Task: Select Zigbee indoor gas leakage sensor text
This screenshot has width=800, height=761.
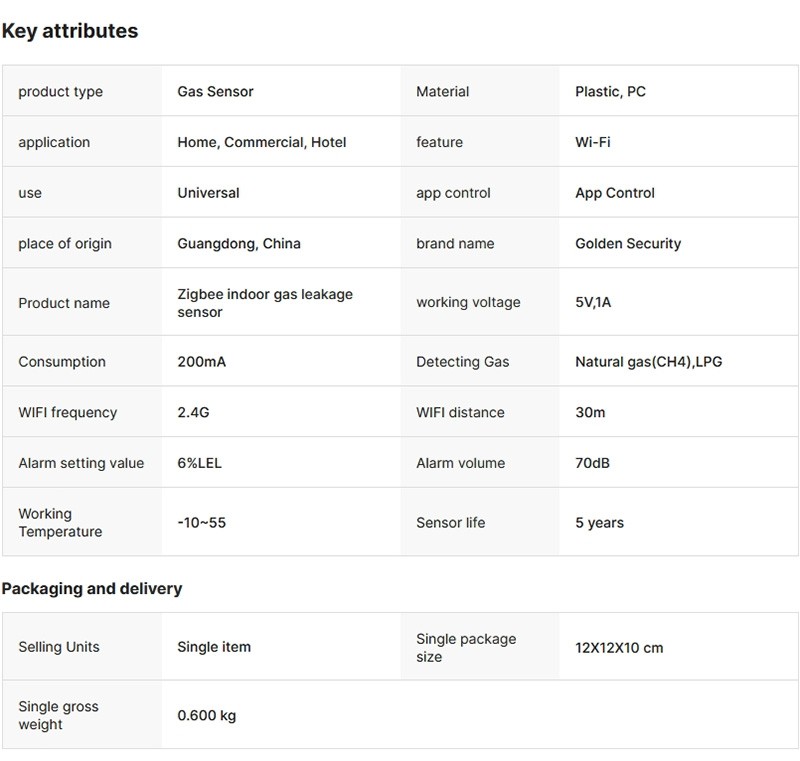Action: (264, 303)
